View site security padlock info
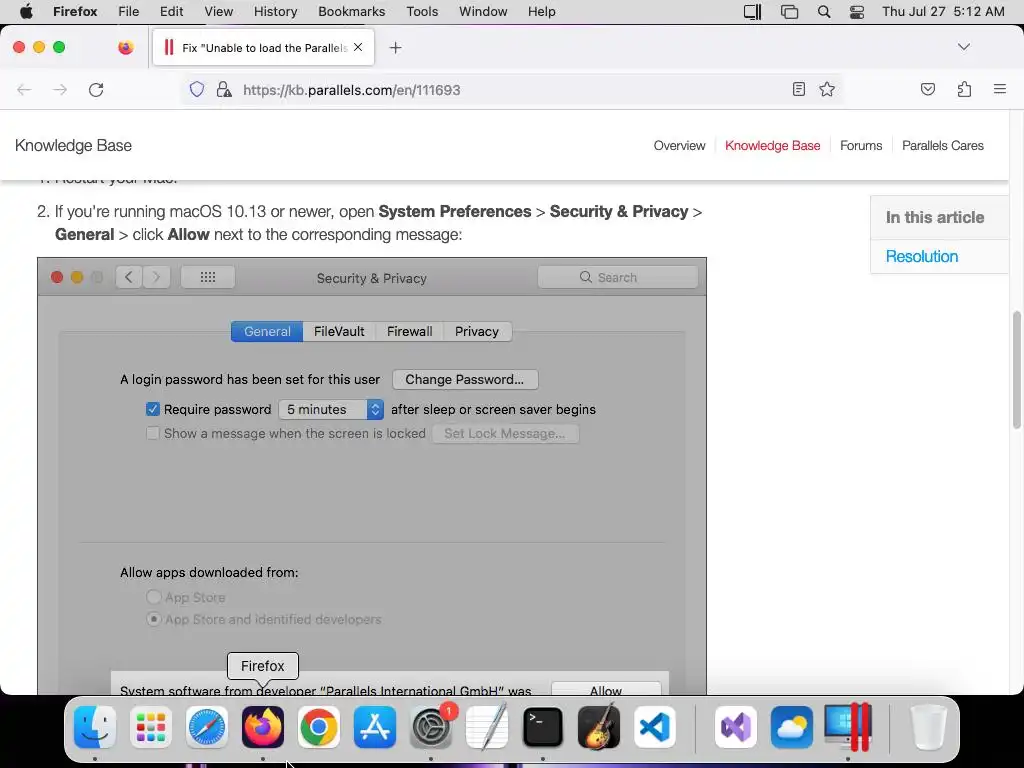 [x=224, y=89]
